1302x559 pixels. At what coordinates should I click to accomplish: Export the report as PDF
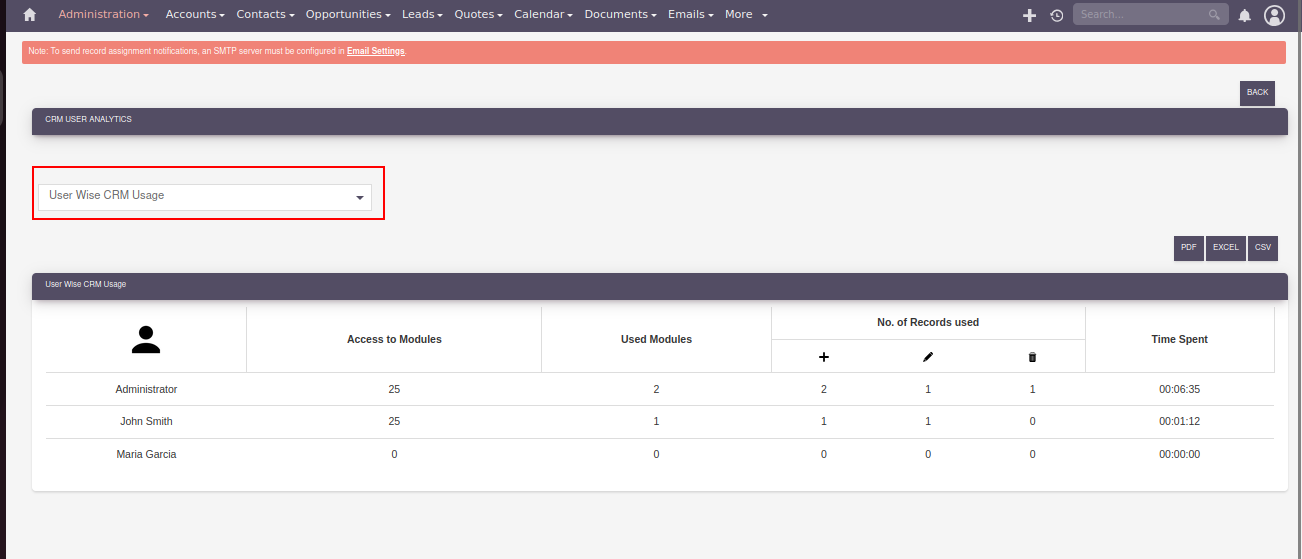[1188, 247]
